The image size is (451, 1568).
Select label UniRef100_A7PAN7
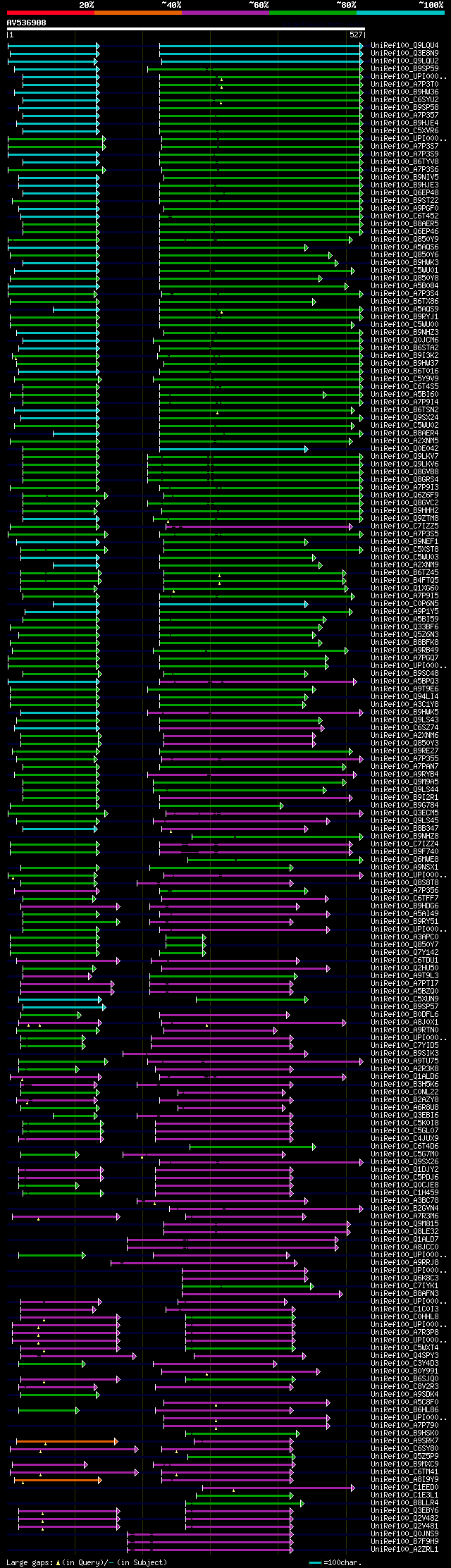point(404,767)
